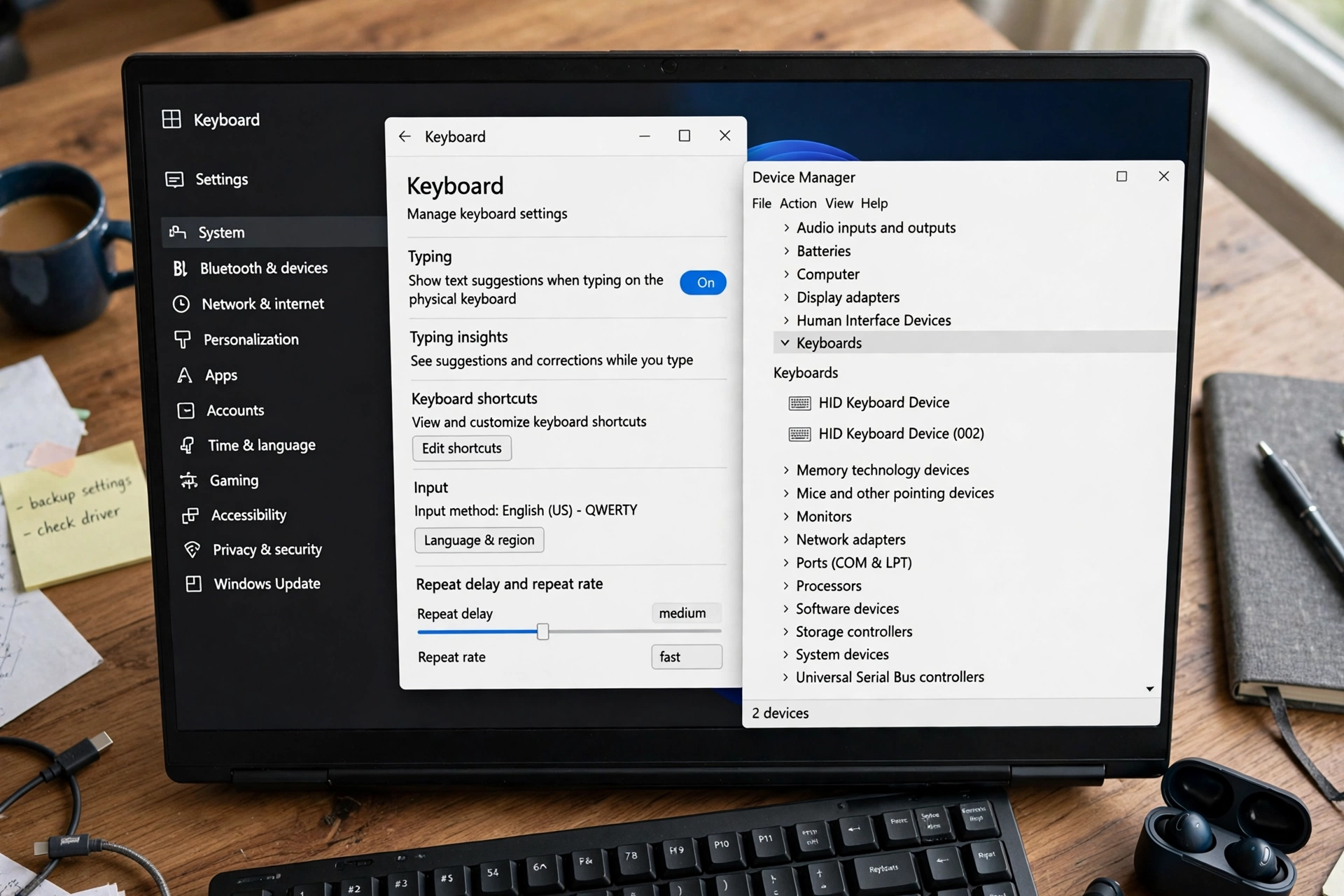Click the Repeat delay medium value box
The image size is (1344, 896).
coord(686,613)
